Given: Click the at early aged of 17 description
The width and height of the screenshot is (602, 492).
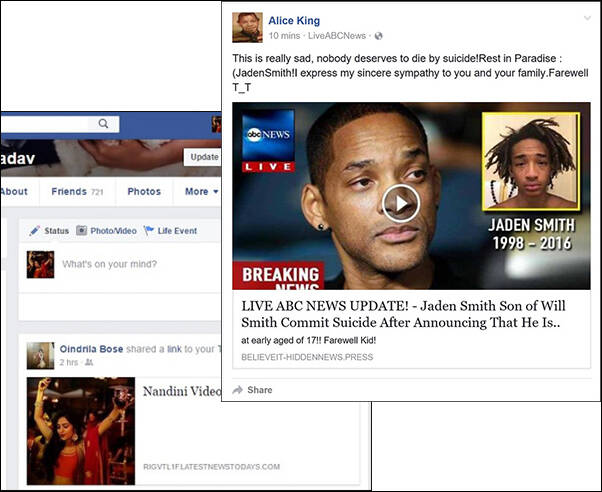Looking at the screenshot, I should 309,340.
